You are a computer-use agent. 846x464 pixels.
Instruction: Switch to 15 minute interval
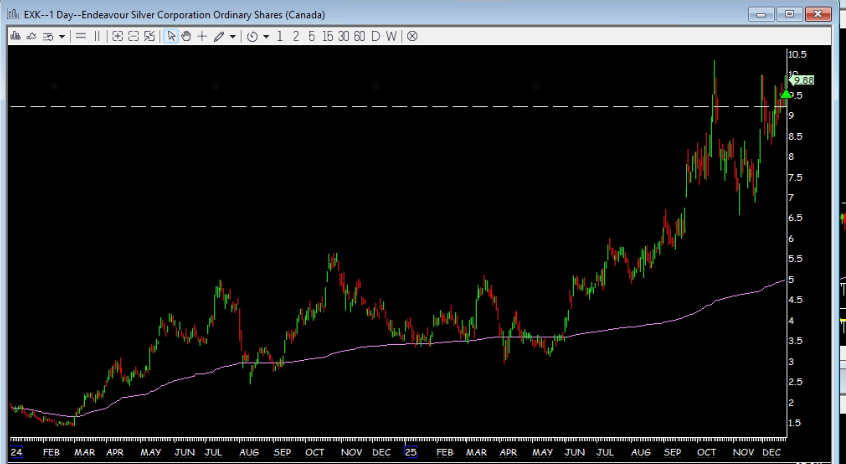coord(328,36)
